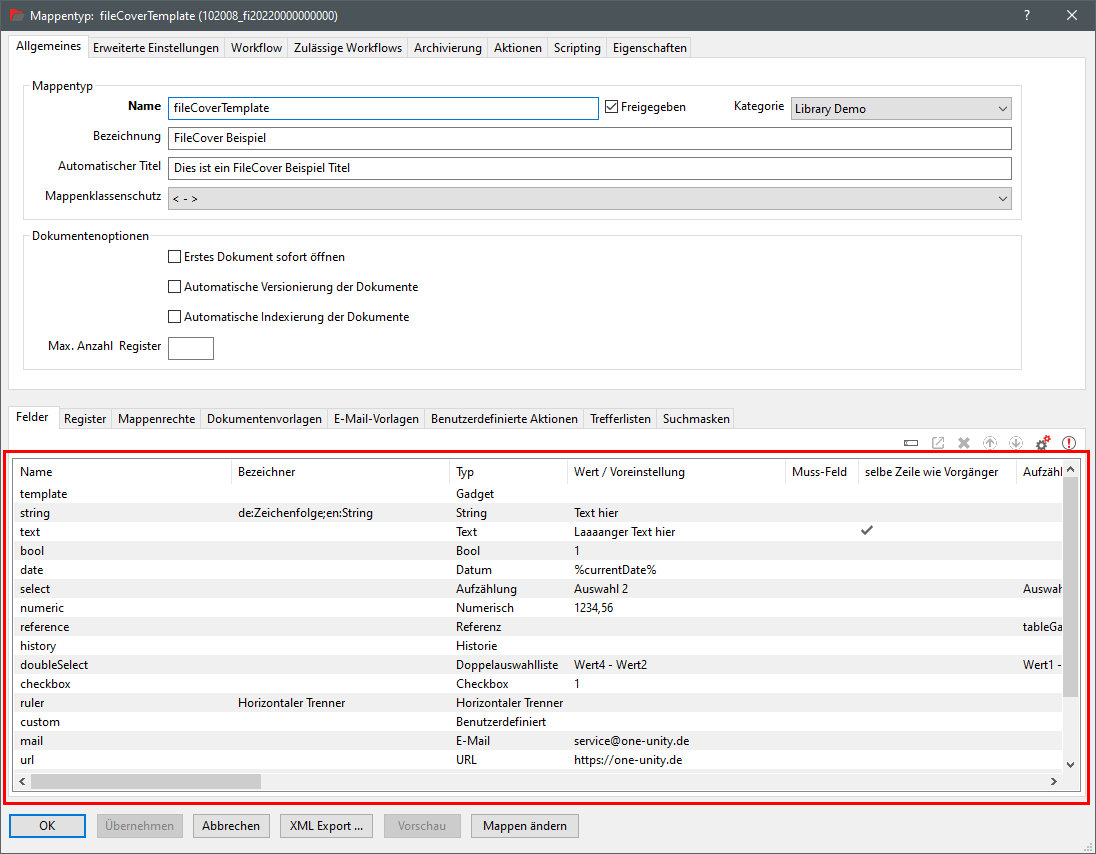Click the move field down arrow icon
This screenshot has height=854, width=1096.
click(1016, 442)
